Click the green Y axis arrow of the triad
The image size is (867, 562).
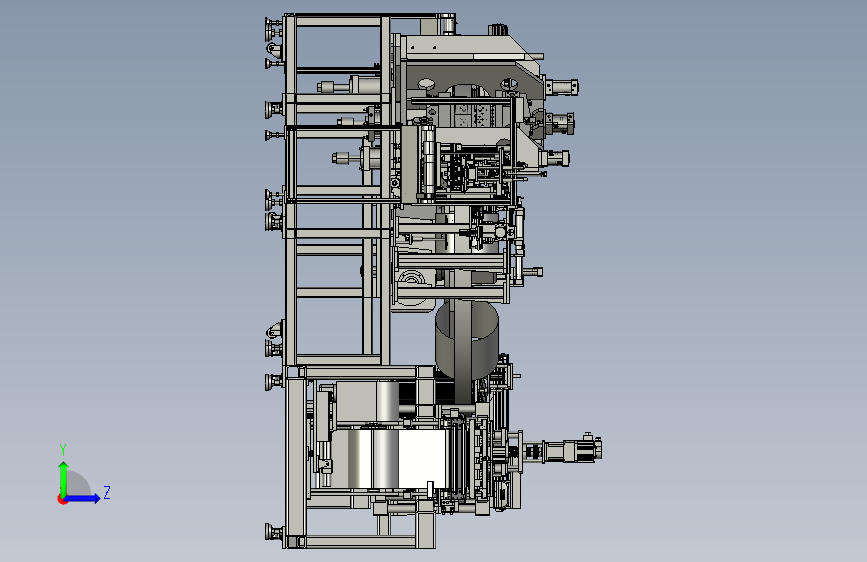coord(64,478)
